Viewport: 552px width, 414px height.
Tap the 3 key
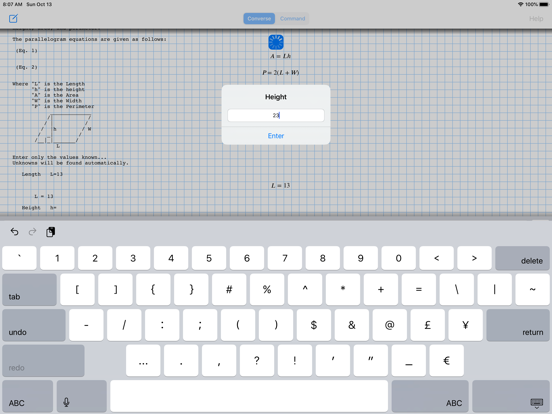pyautogui.click(x=133, y=258)
